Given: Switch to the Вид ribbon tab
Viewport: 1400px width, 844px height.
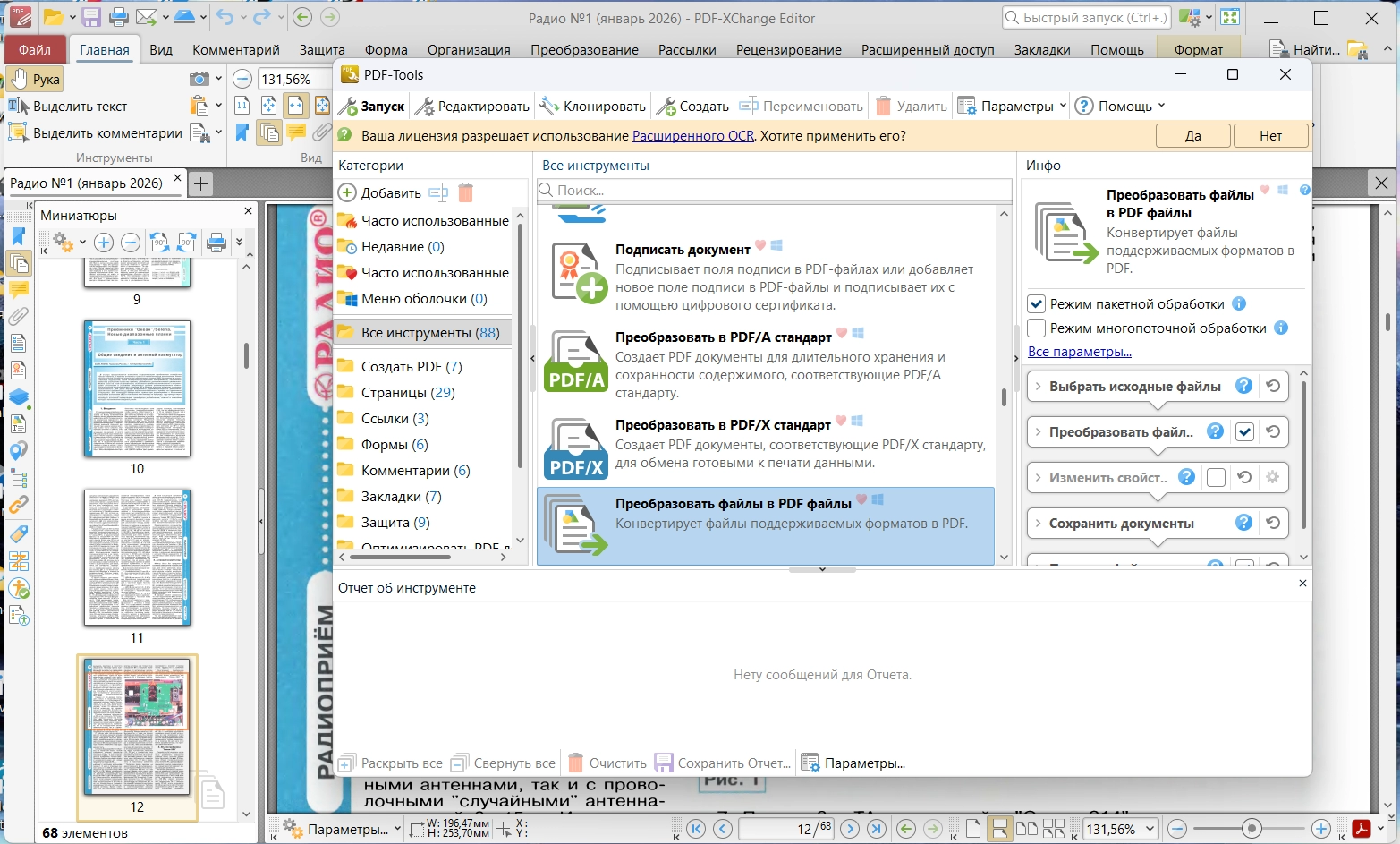Looking at the screenshot, I should 161,50.
